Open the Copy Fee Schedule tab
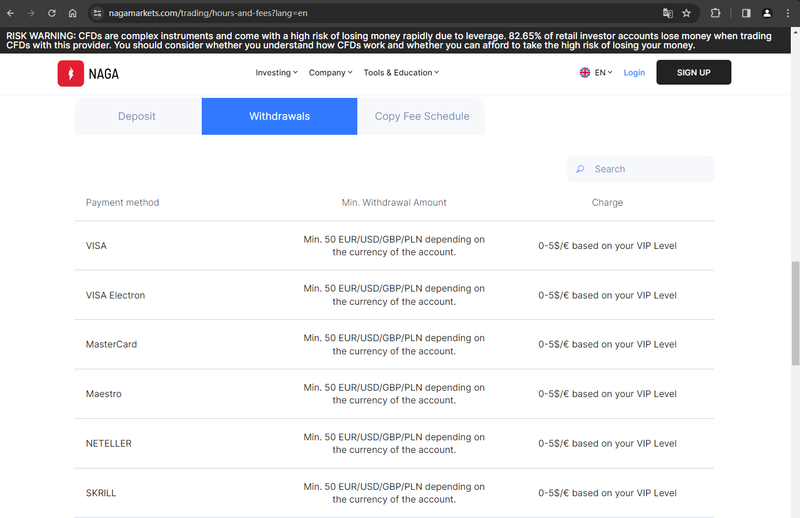 tap(422, 116)
